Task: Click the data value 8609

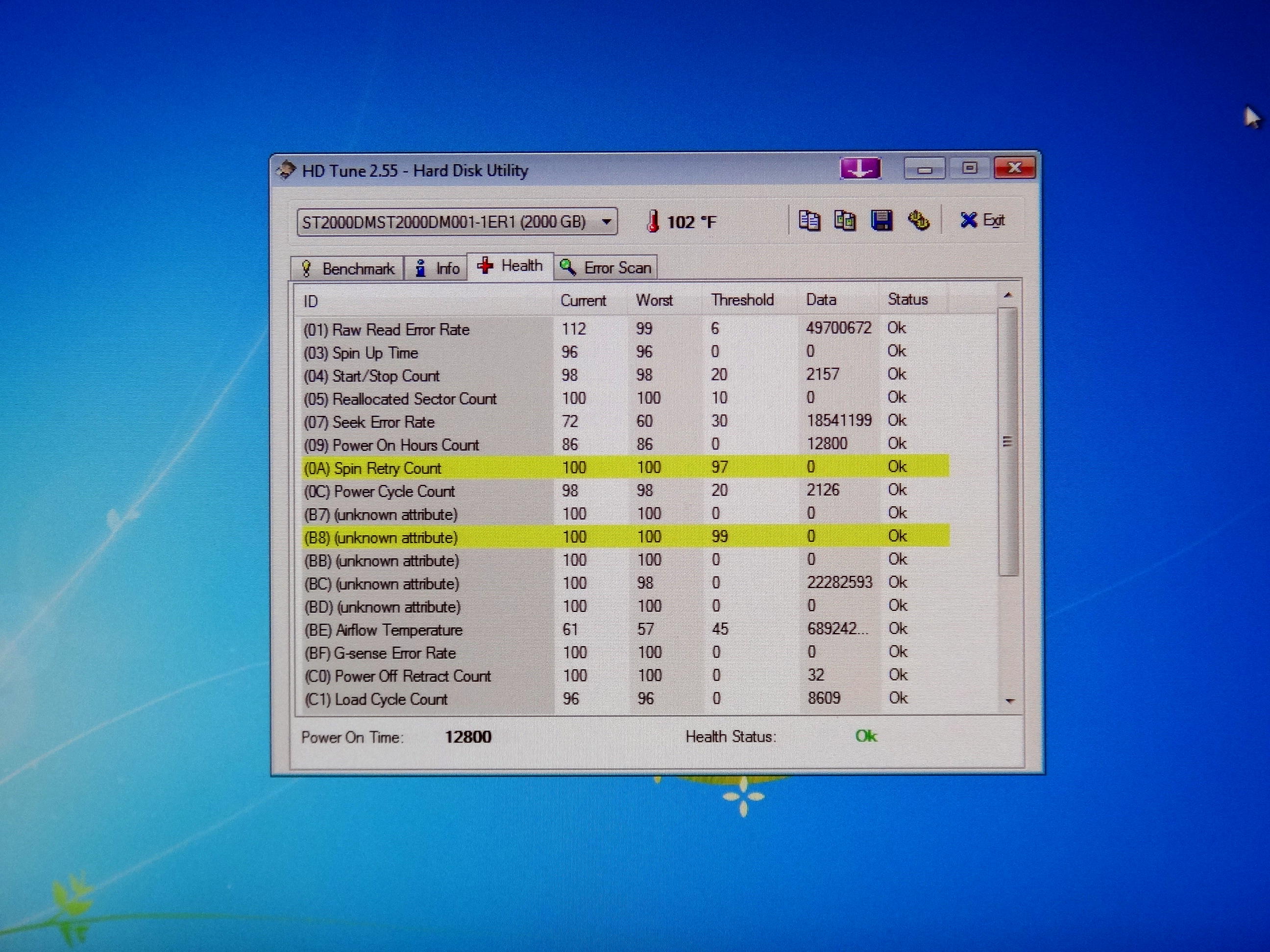Action: pyautogui.click(x=824, y=698)
